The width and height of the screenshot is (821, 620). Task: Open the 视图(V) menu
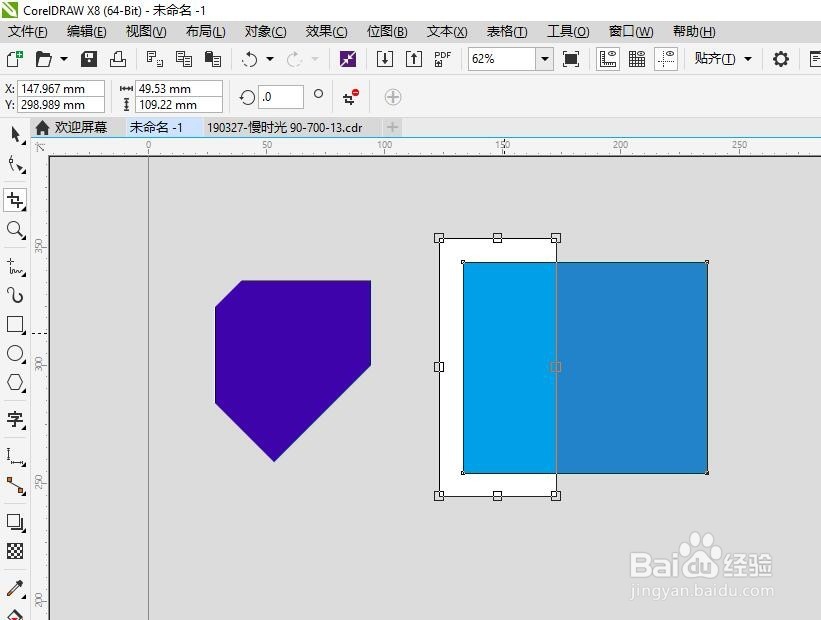point(146,31)
